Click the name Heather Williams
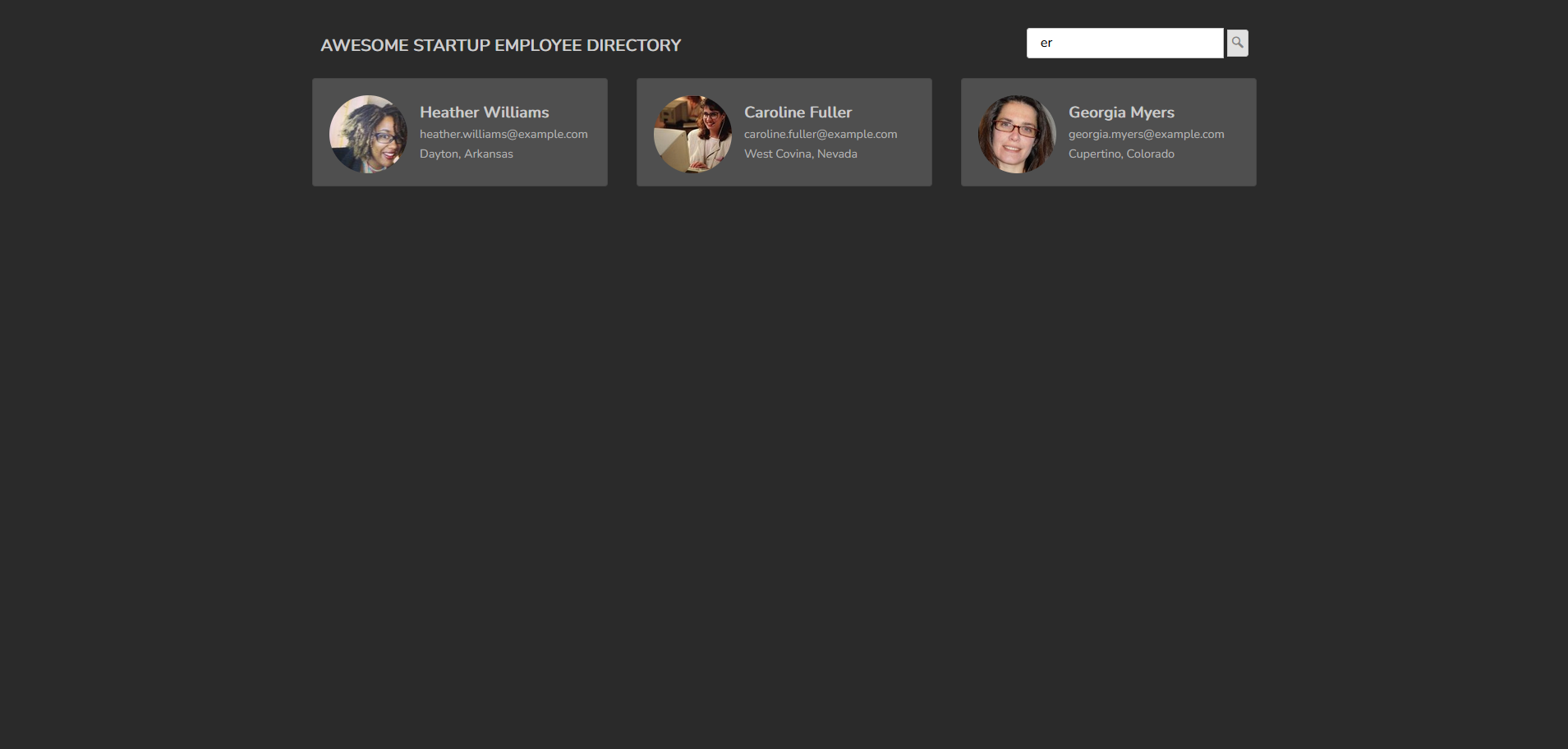Screen dimensions: 1568x749 click(484, 112)
